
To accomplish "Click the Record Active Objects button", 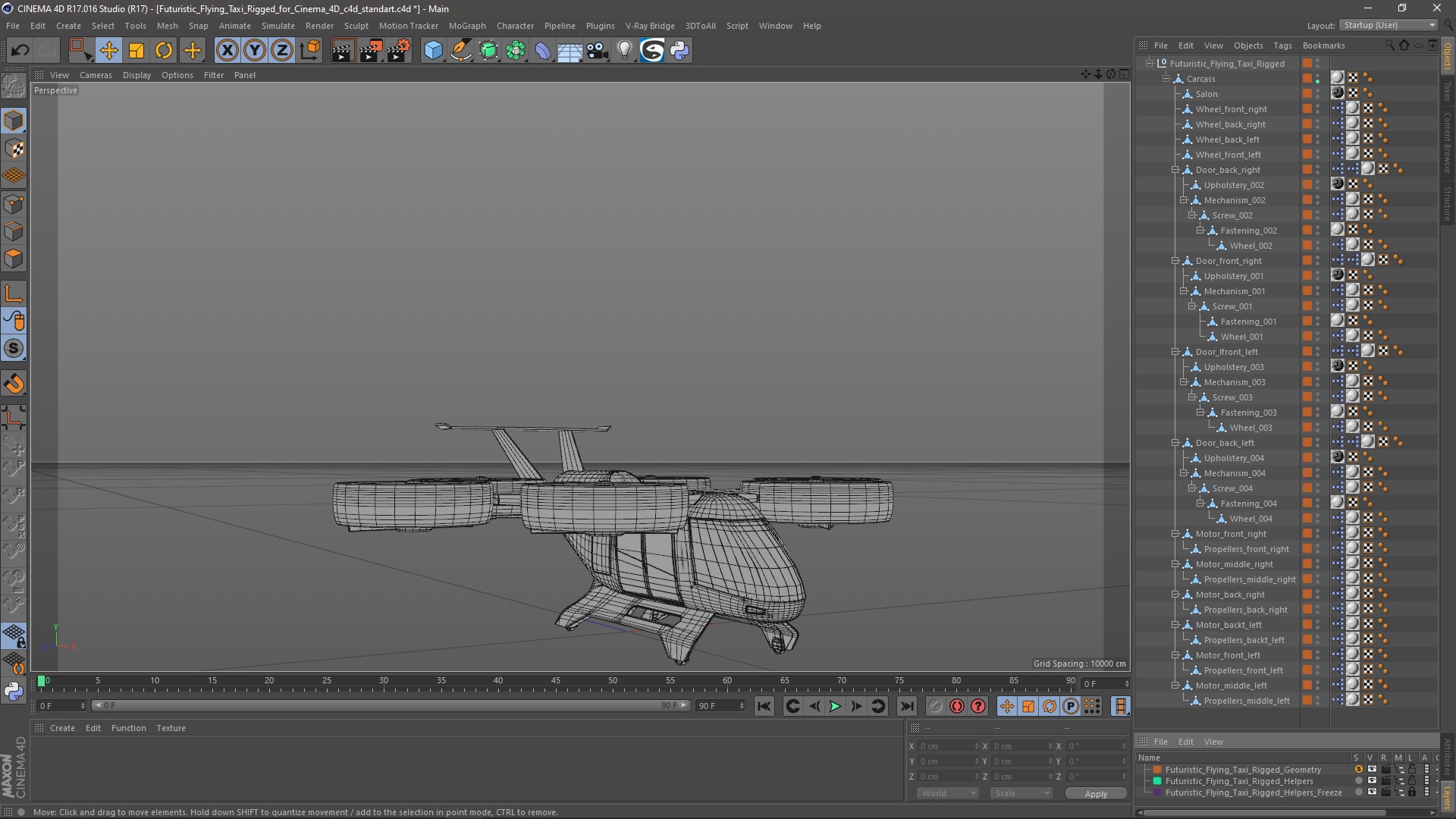I will click(x=936, y=707).
